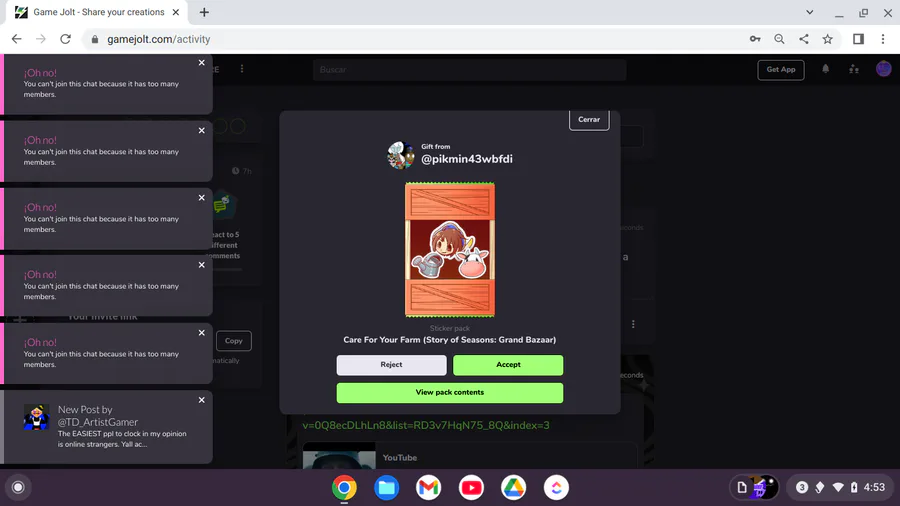Image resolution: width=900 pixels, height=506 pixels.
Task: Copy the invite link
Action: (234, 341)
